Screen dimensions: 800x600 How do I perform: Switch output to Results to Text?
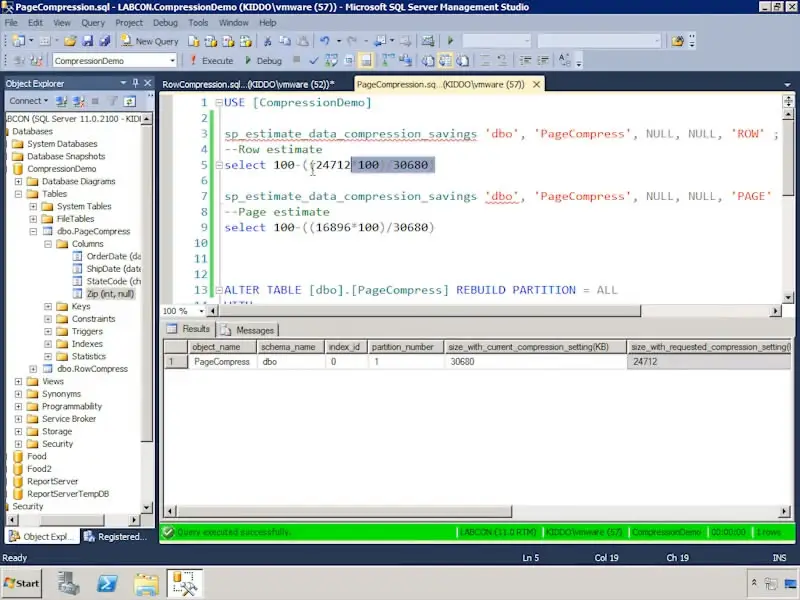point(428,61)
